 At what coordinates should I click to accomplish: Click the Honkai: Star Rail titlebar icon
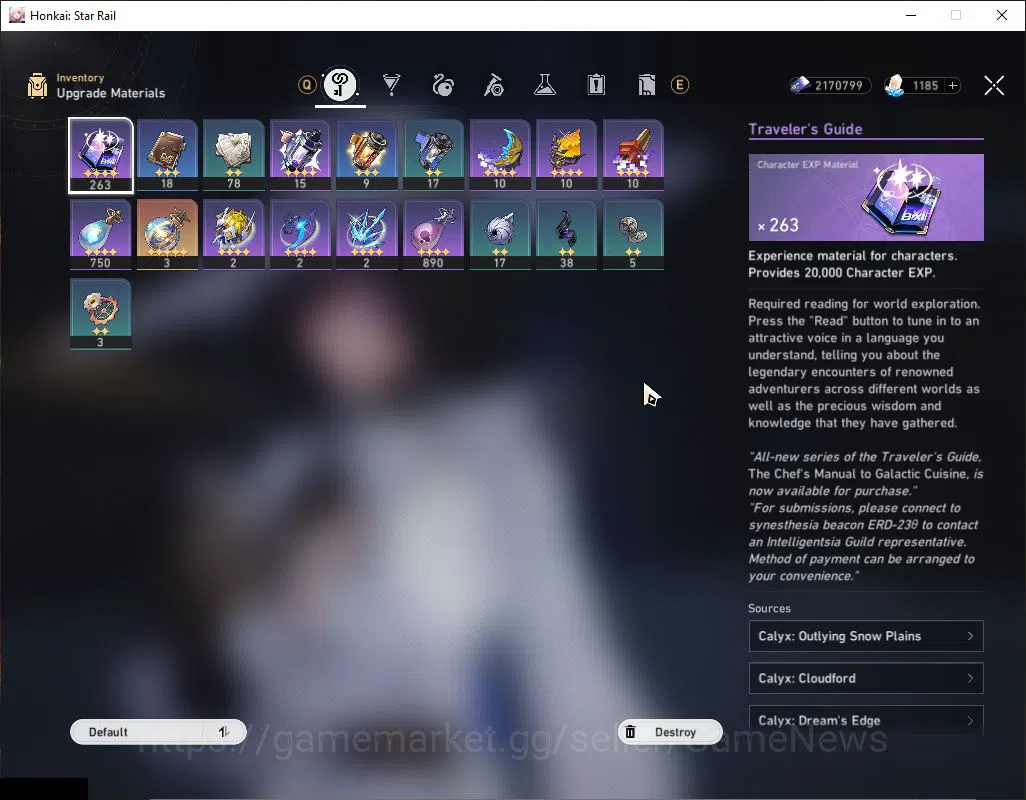pyautogui.click(x=16, y=15)
